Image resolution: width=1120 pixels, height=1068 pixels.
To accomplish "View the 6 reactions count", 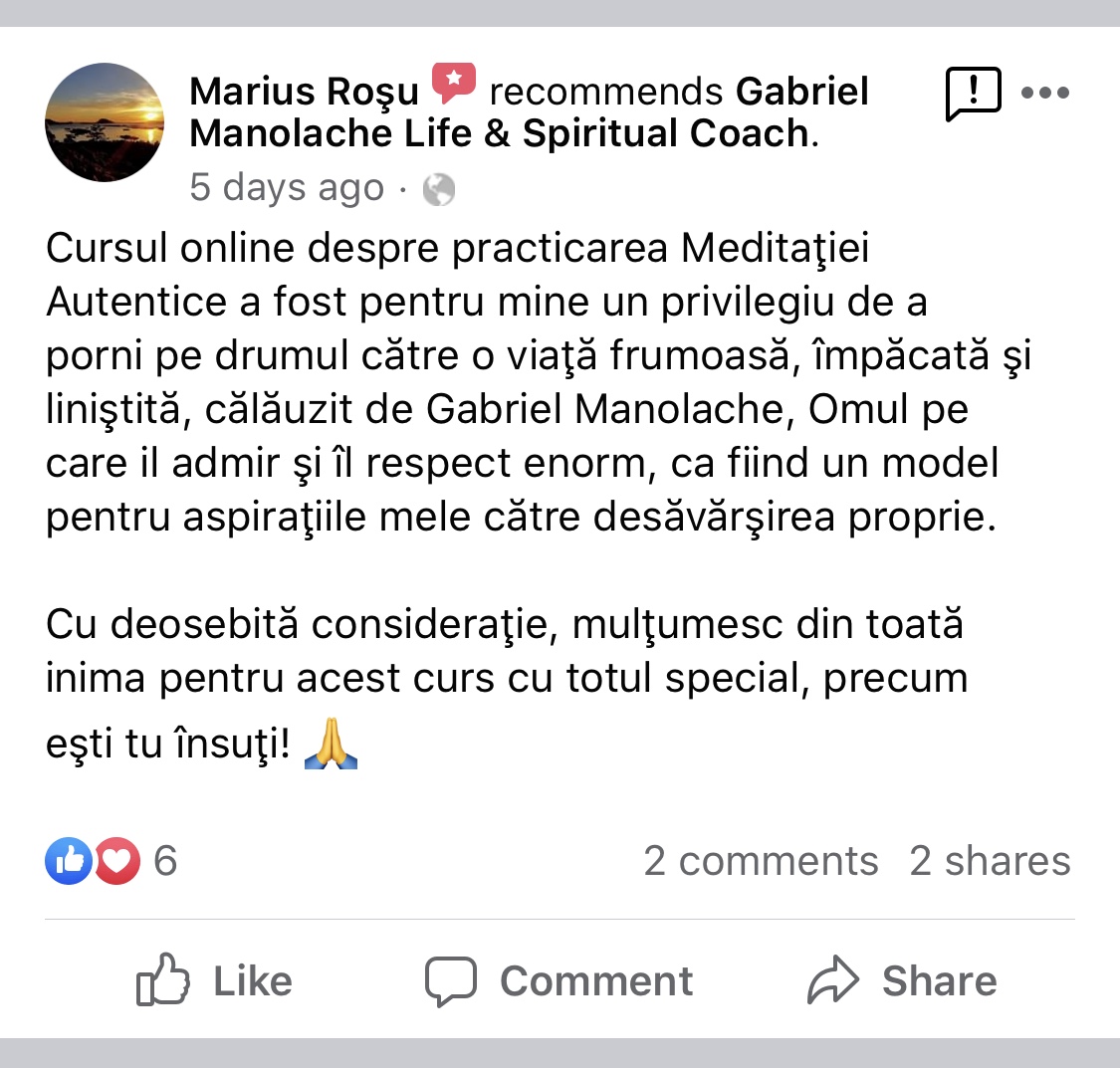I will 165,860.
